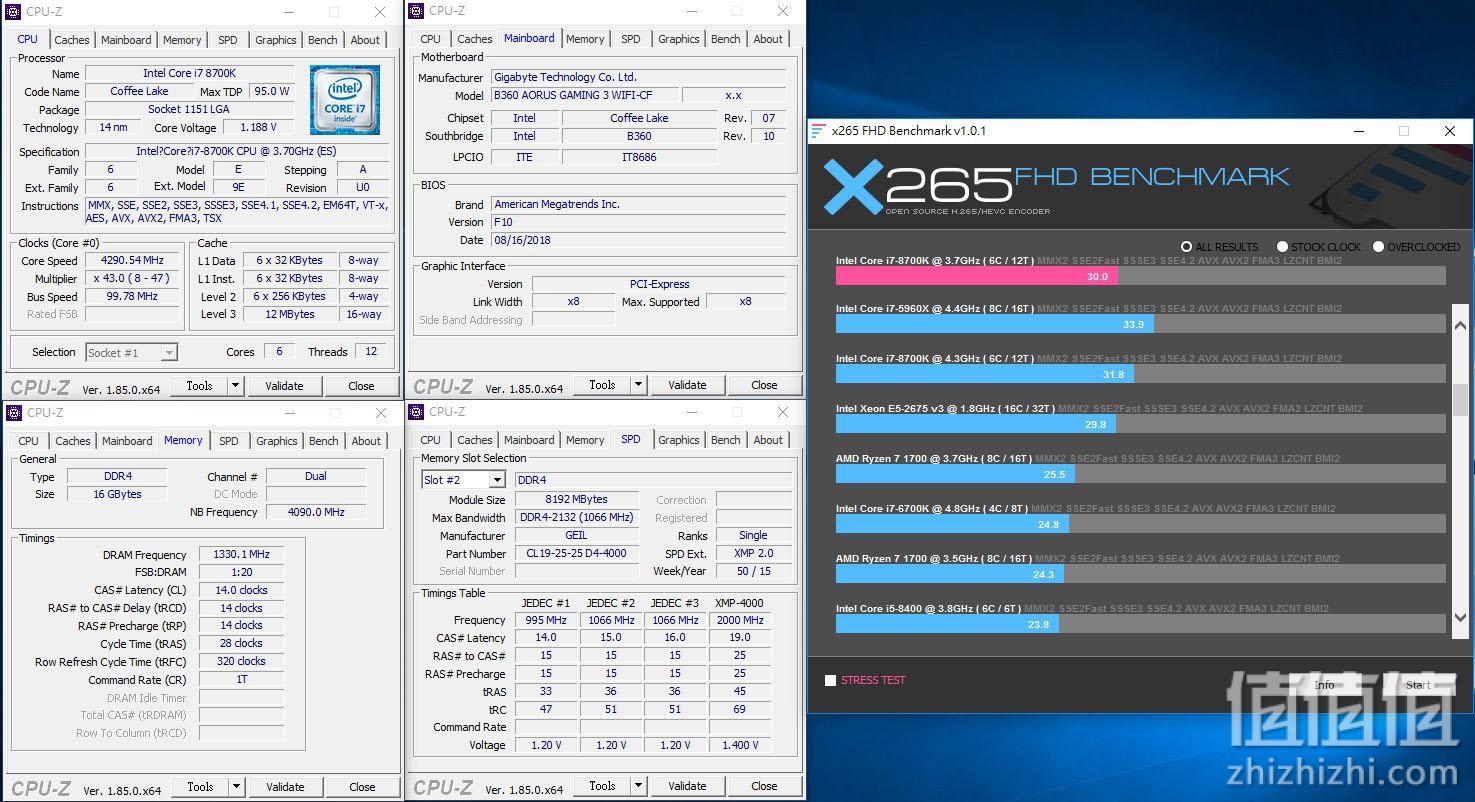Screen dimensions: 1475x802
Task: Open the Bench tab in the CPU window
Action: [x=323, y=40]
